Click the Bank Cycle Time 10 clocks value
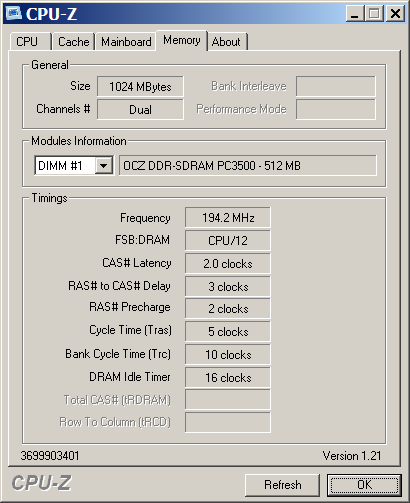The height and width of the screenshot is (503, 410). point(228,355)
